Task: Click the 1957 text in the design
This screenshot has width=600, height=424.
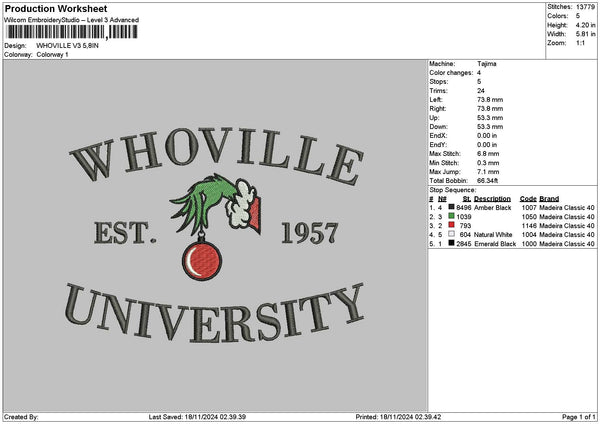Action: click(x=310, y=233)
